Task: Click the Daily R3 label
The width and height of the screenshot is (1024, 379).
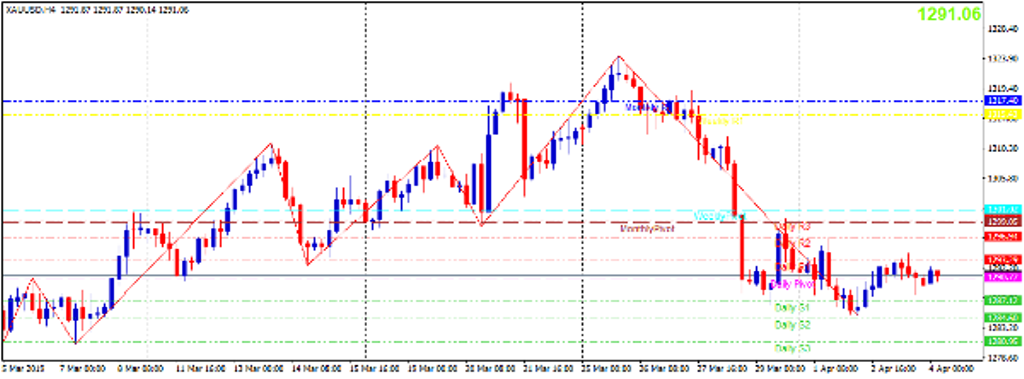Action: (793, 227)
